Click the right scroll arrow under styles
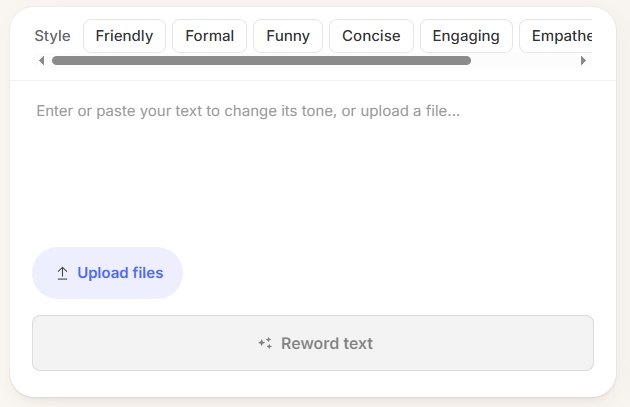This screenshot has width=630, height=407. [x=583, y=61]
